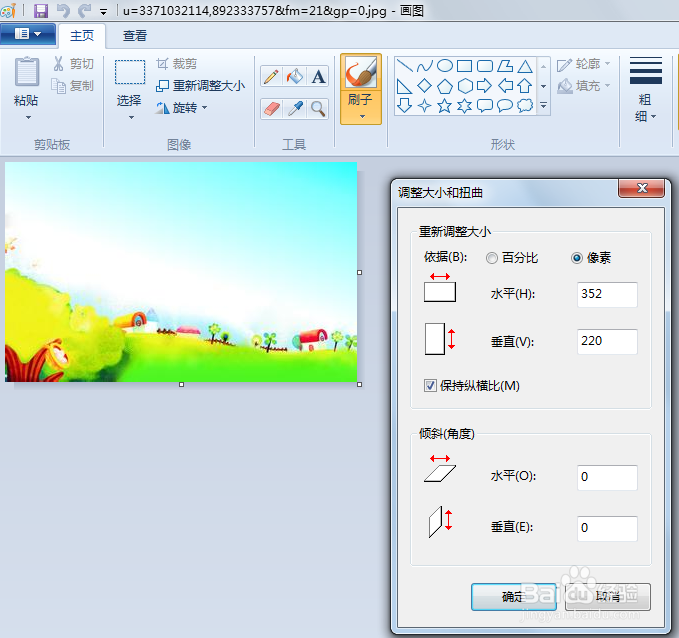This screenshot has width=679, height=638.
Task: Click Resize (重新调整大小) in ribbon
Action: point(200,85)
